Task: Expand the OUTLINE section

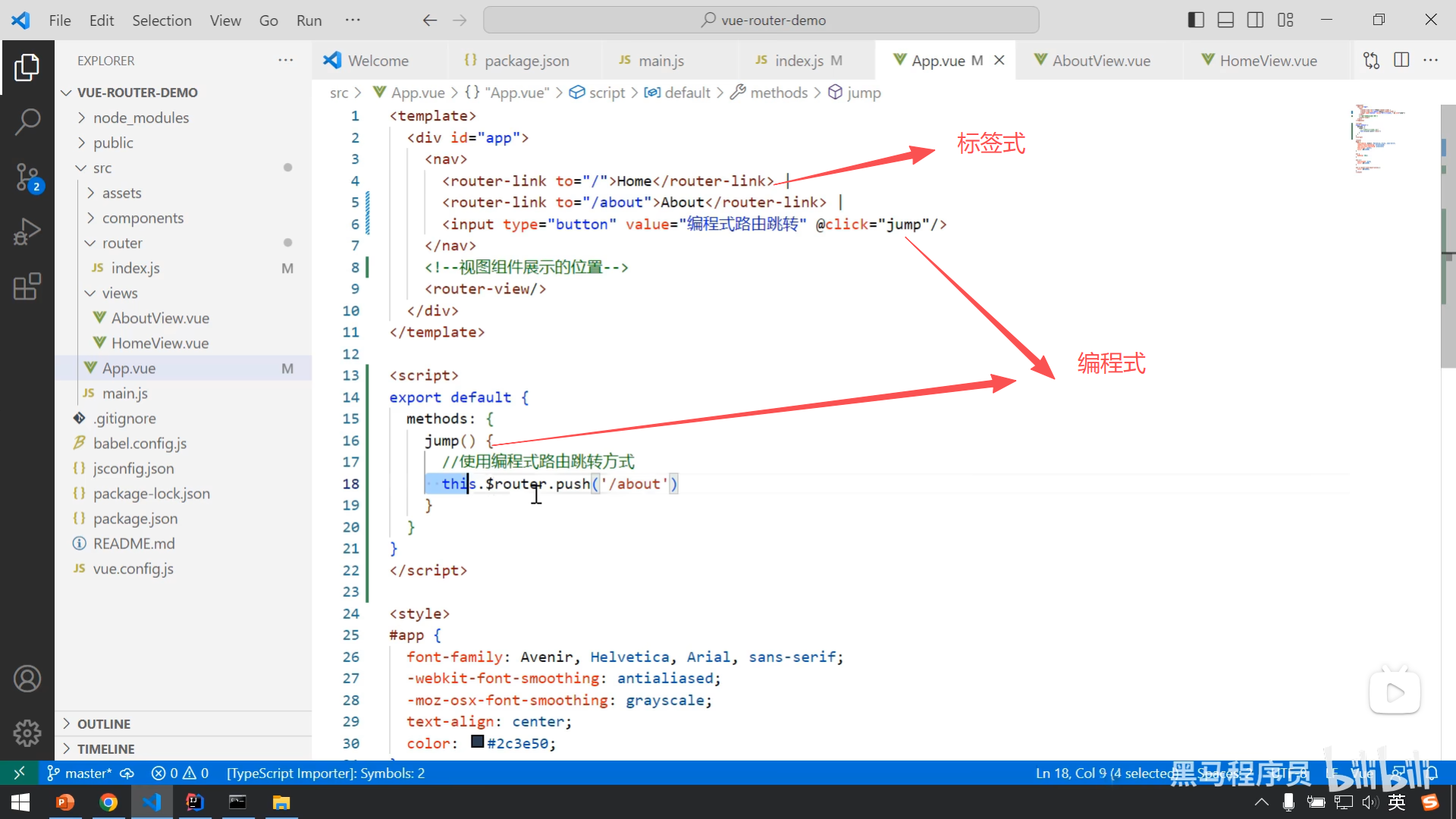Action: coord(104,723)
